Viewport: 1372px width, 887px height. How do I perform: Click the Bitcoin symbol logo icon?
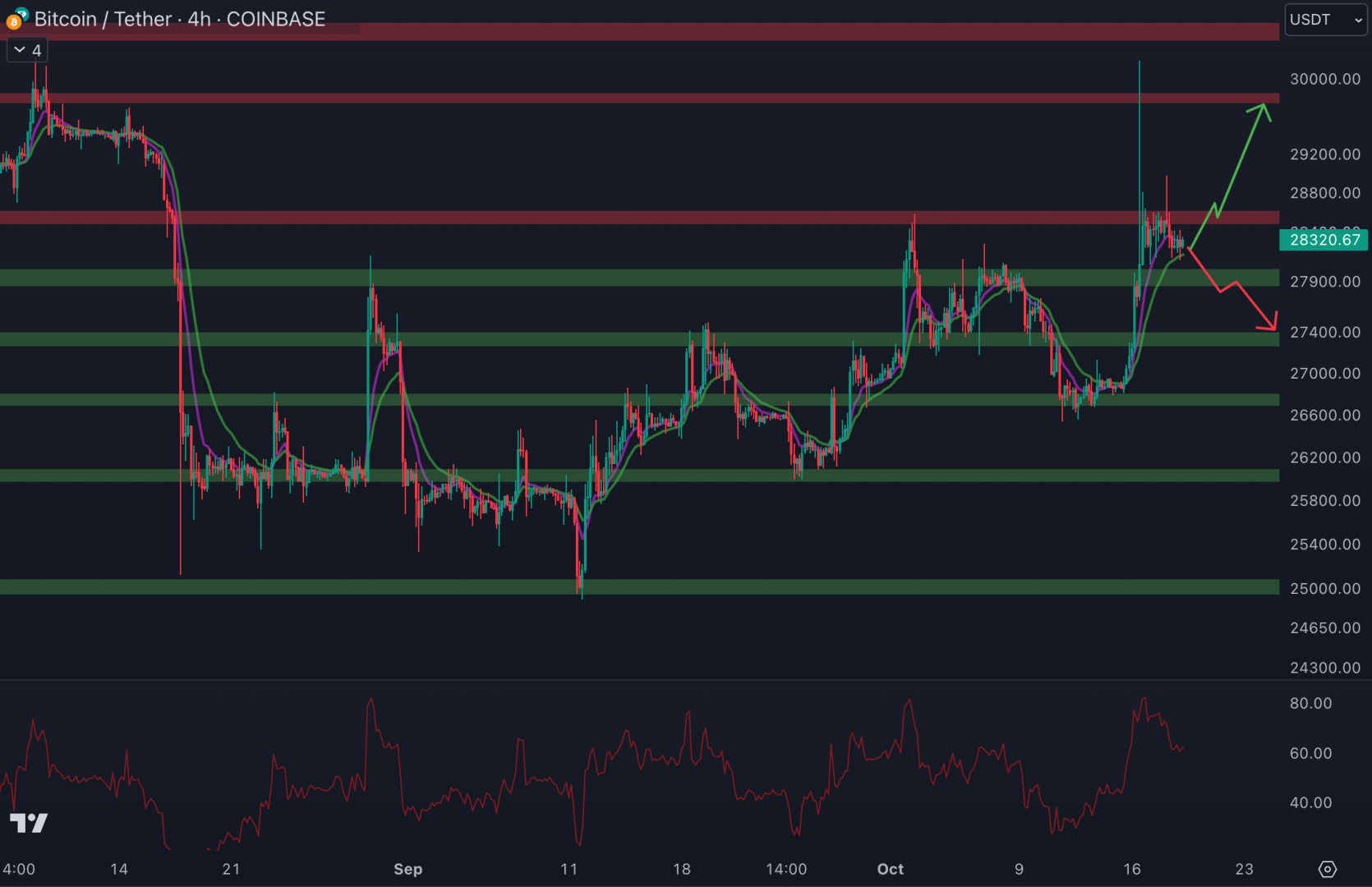(x=16, y=19)
